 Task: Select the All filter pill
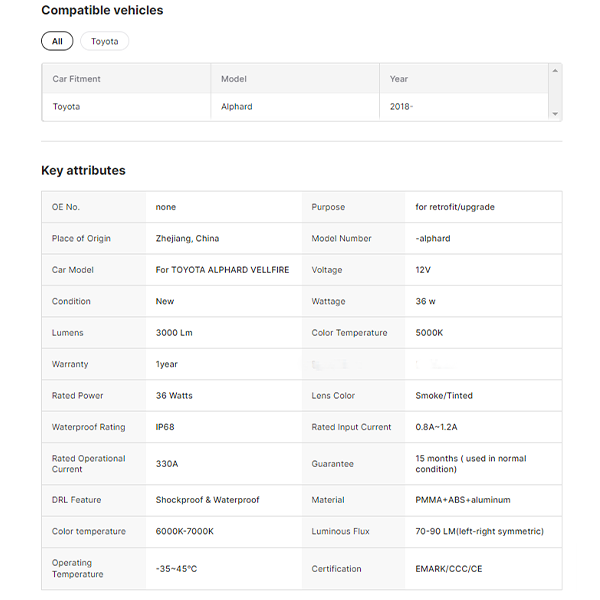[x=57, y=41]
